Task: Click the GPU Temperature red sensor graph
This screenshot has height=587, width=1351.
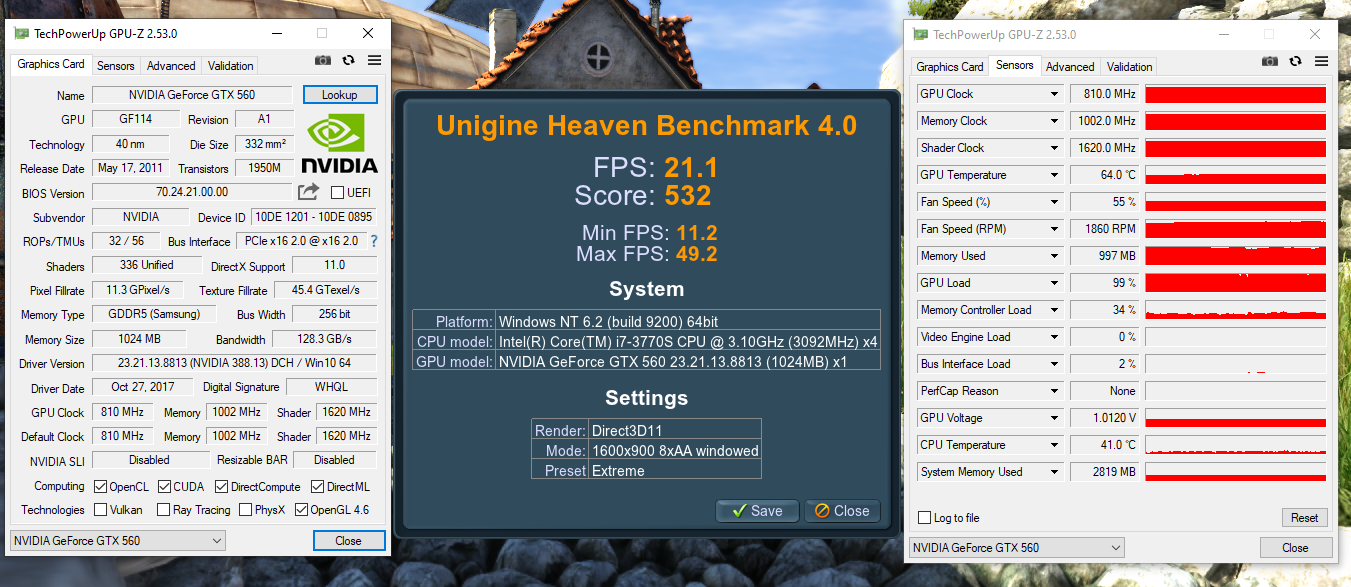Action: pos(1235,175)
